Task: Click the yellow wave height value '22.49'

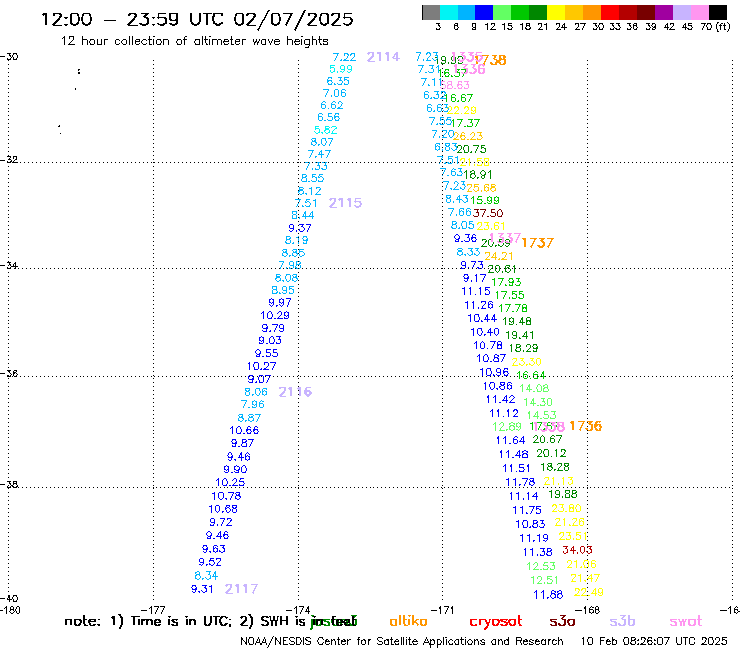Action: pyautogui.click(x=589, y=592)
